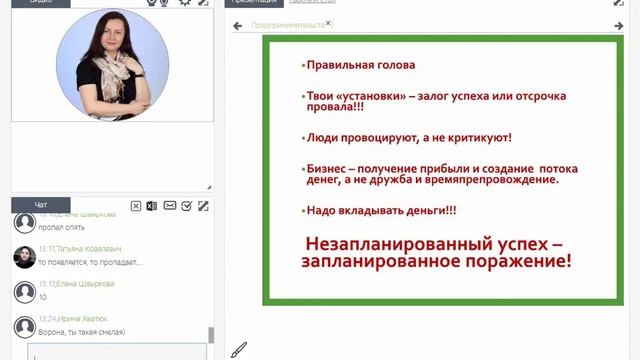Open the Чат tab
The height and width of the screenshot is (360, 640).
click(41, 205)
